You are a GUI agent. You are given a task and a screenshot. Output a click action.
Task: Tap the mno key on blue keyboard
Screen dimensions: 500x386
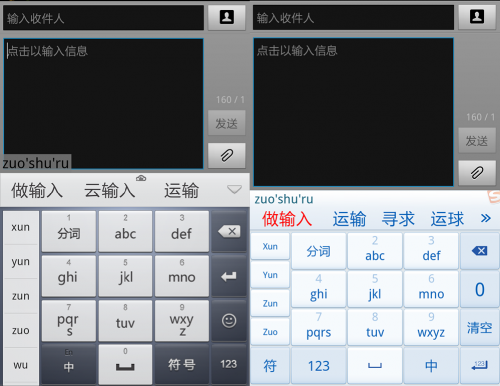tap(431, 289)
